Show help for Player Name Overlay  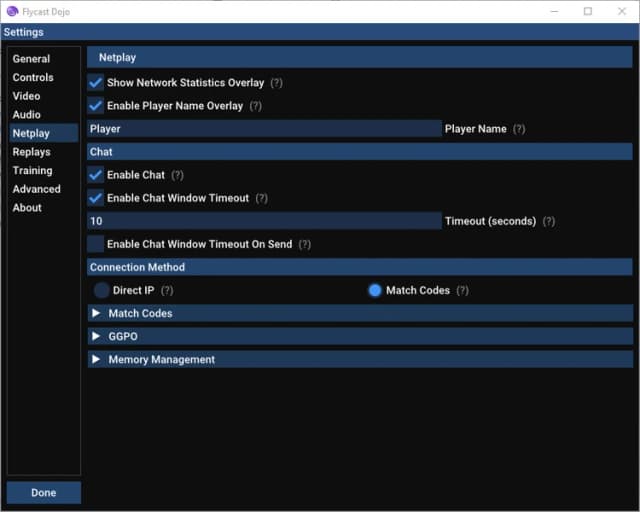(x=256, y=106)
